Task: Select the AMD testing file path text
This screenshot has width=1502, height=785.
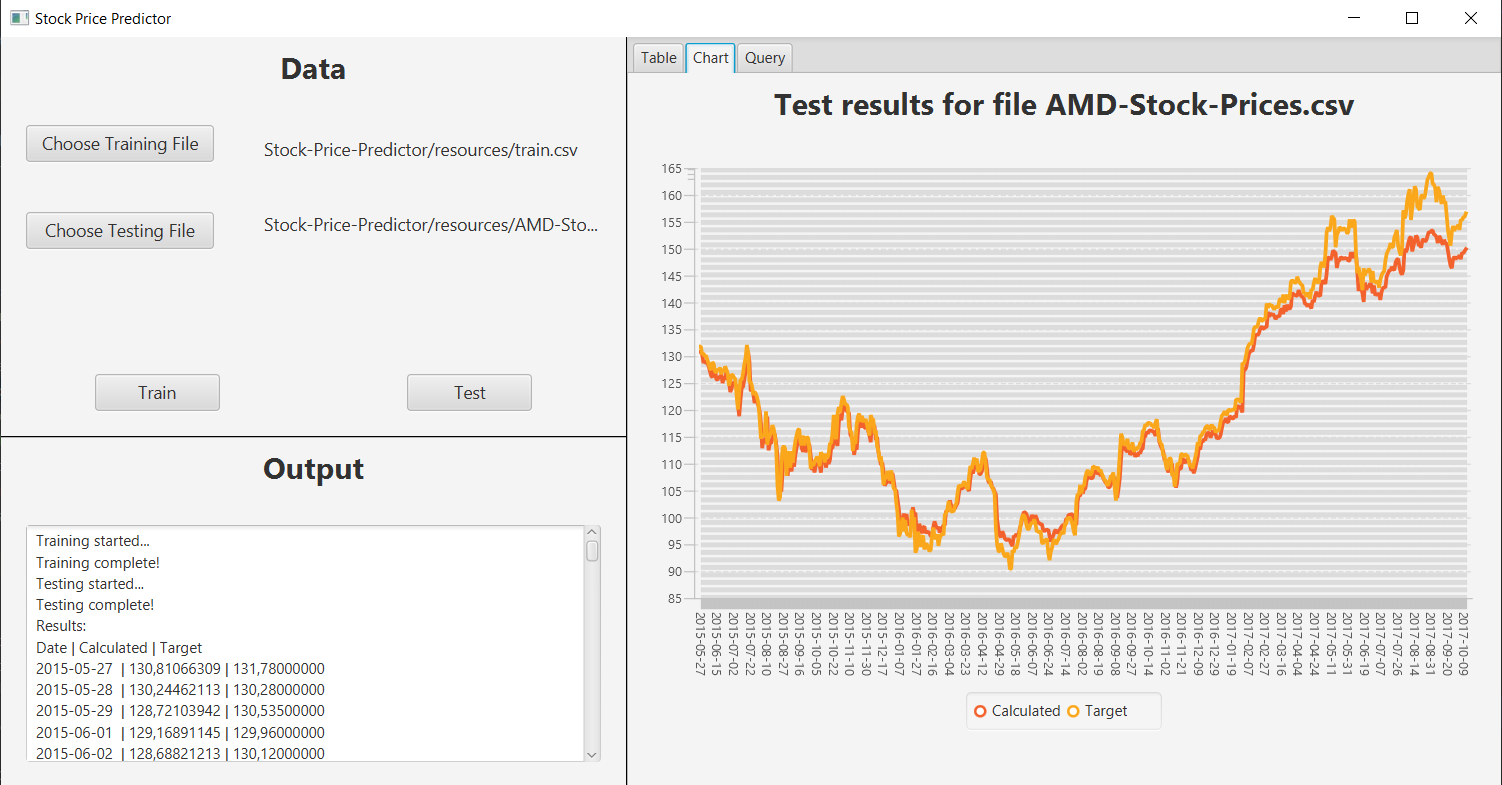Action: click(431, 224)
